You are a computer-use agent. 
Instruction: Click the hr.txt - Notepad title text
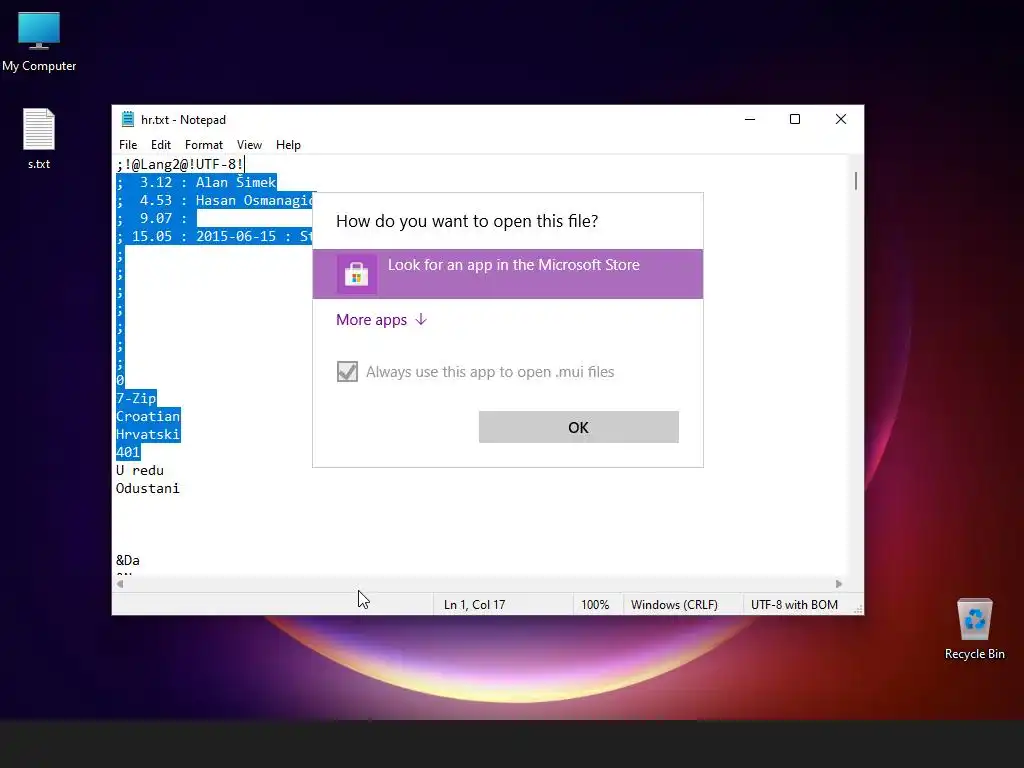coord(184,120)
